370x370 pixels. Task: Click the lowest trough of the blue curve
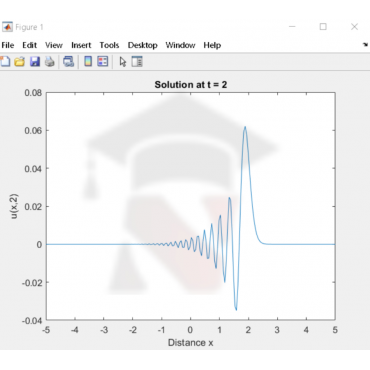point(236,309)
